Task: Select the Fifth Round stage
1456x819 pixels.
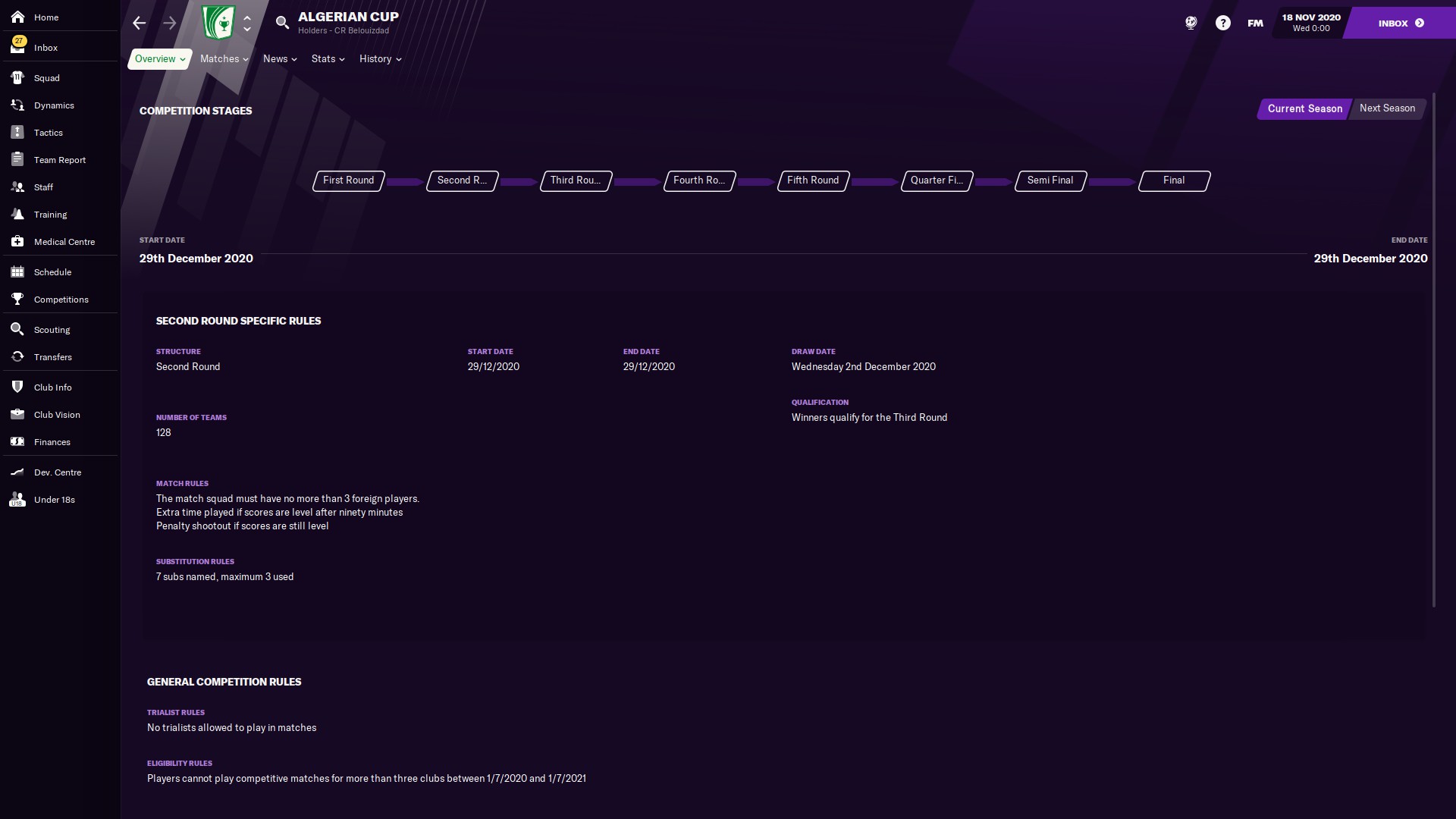Action: 813,180
